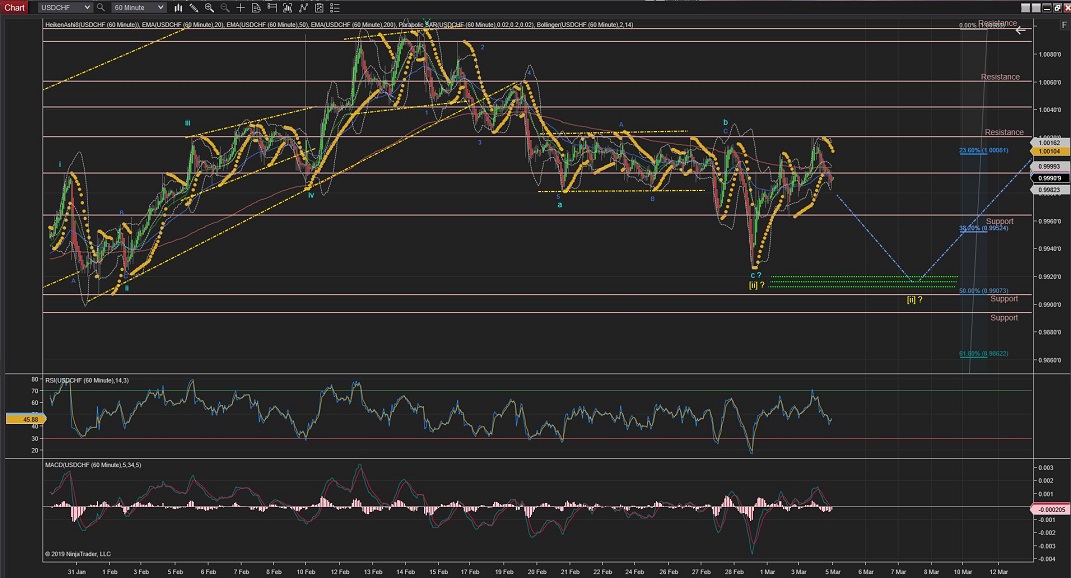
Task: Click the lowest Support label on chart
Action: (1004, 318)
